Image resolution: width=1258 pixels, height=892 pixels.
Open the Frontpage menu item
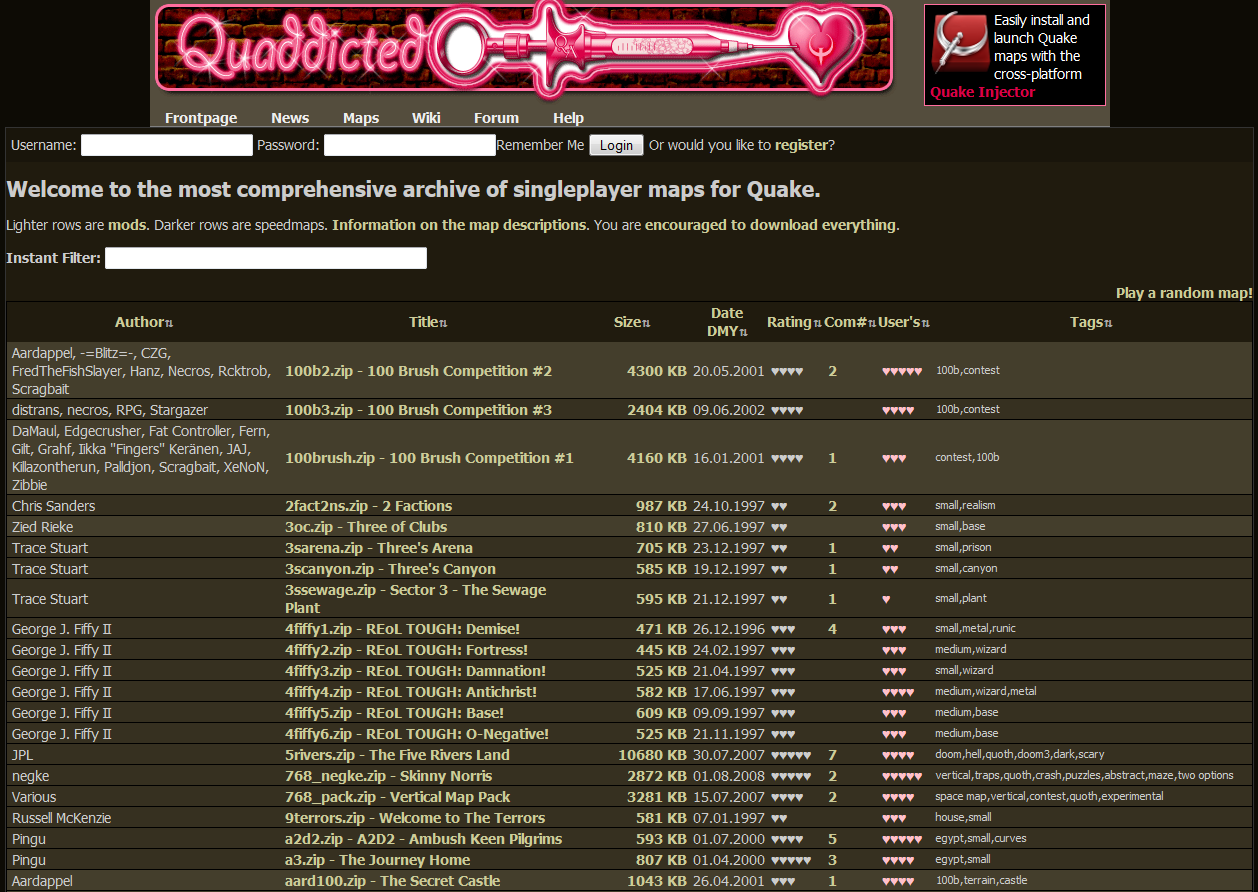201,118
